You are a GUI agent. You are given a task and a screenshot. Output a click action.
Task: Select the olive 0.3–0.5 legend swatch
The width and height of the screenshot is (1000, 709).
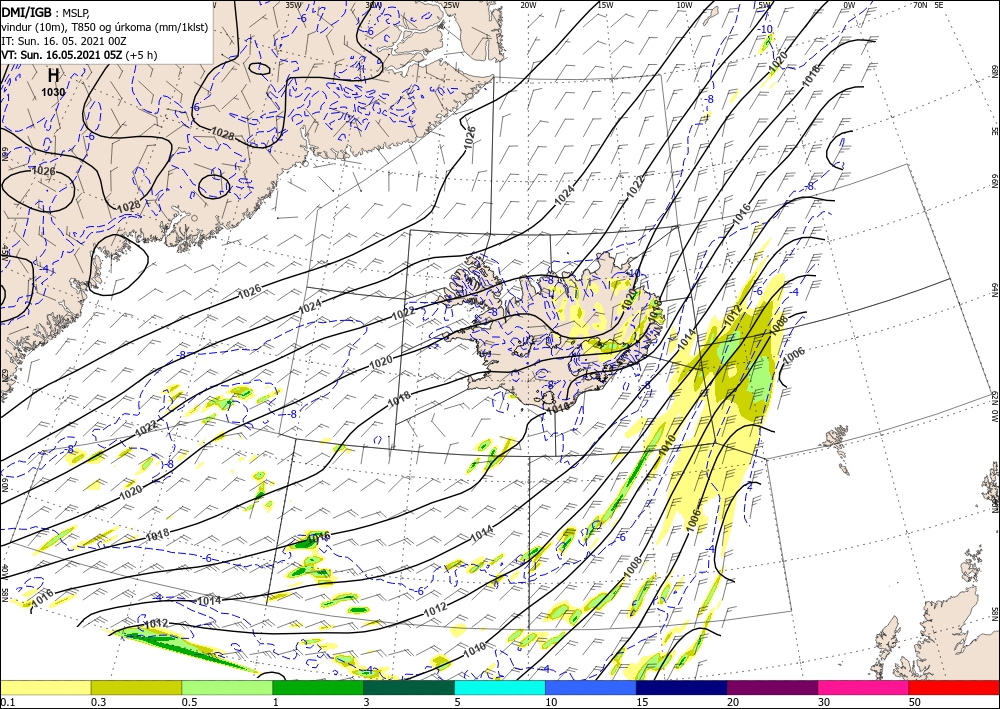click(x=136, y=687)
